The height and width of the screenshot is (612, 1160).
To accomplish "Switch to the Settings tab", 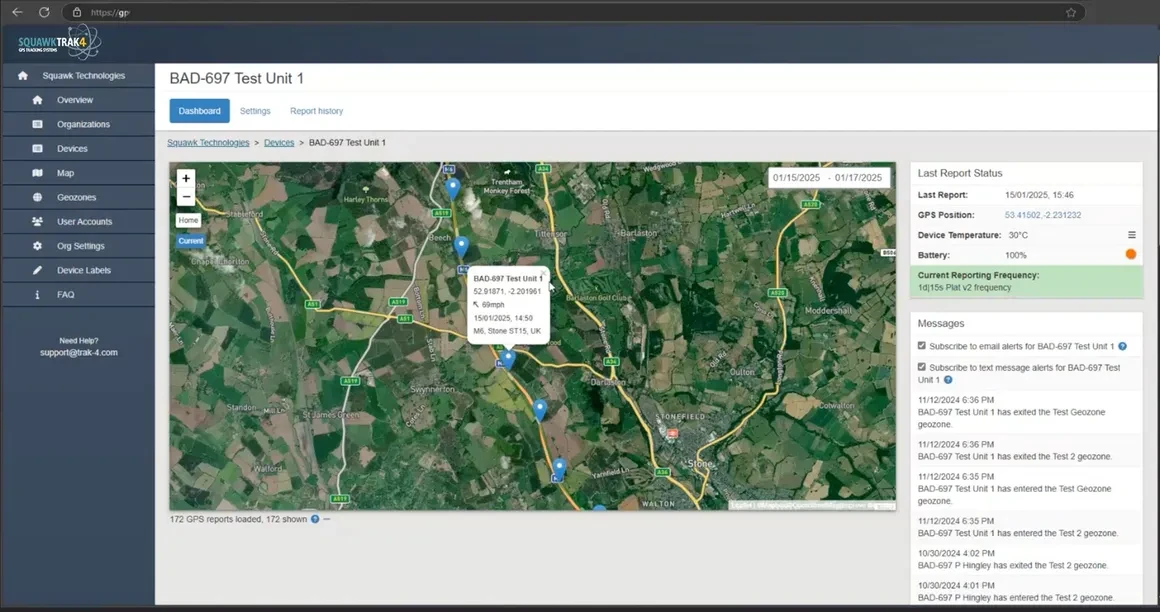I will 255,111.
